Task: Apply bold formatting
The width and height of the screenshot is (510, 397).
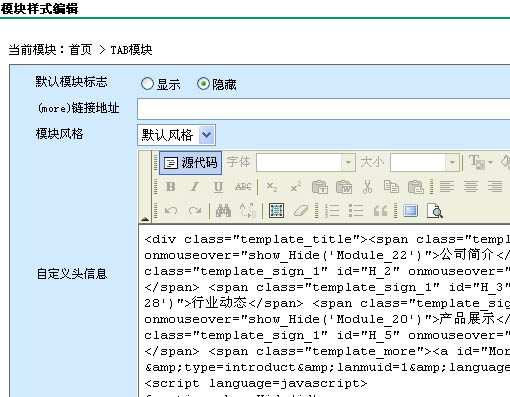Action: [x=171, y=187]
